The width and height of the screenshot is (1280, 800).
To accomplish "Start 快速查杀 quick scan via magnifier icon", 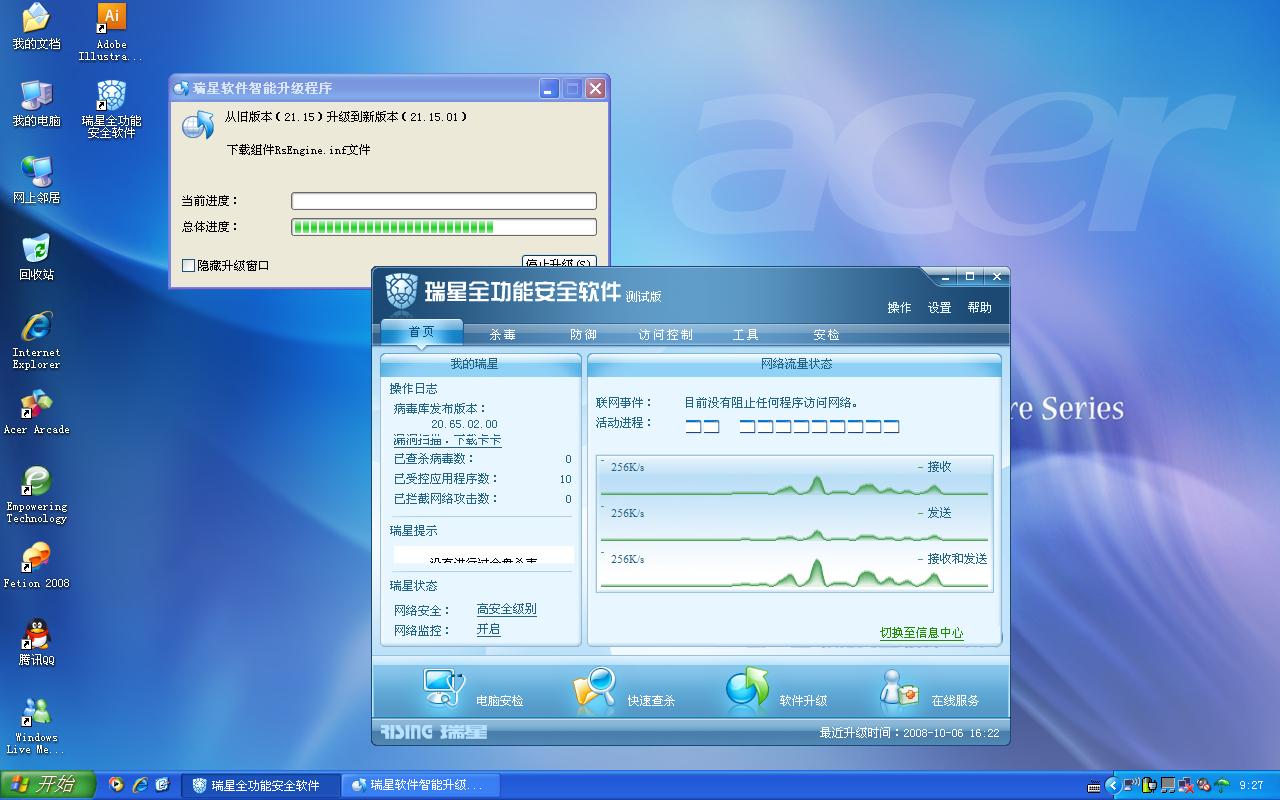I will point(594,690).
